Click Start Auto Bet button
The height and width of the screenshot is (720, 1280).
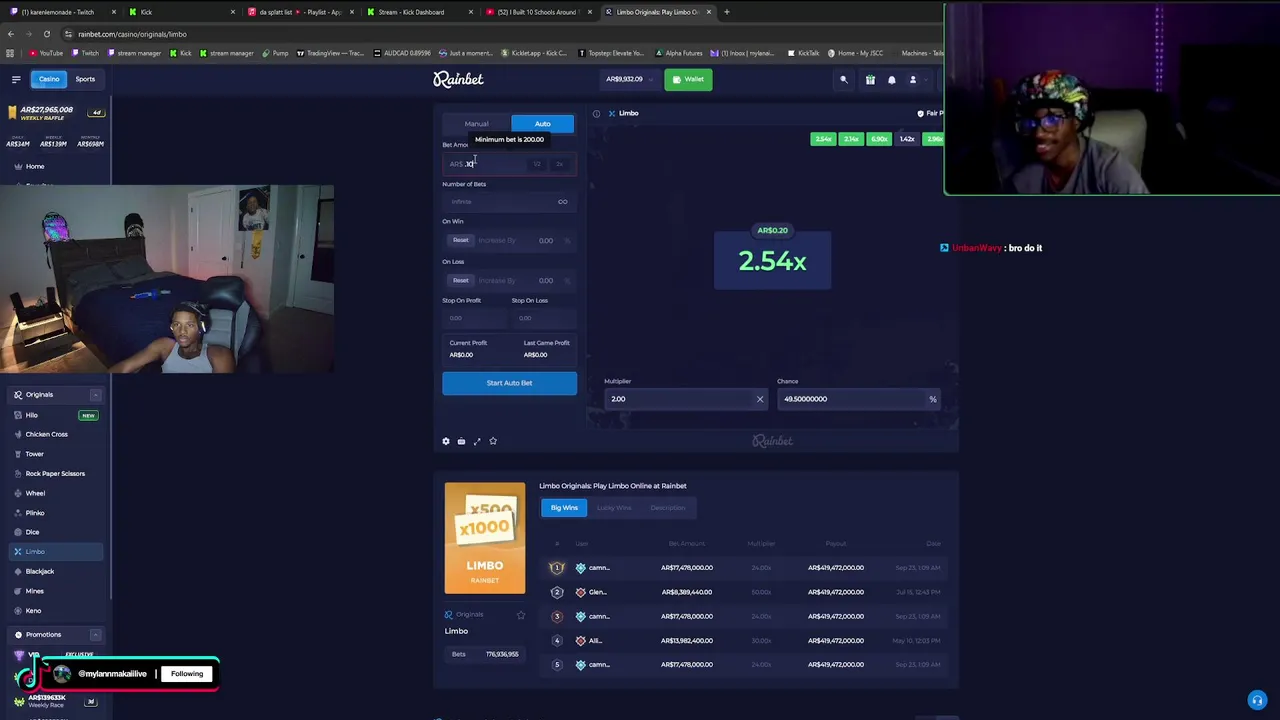[x=509, y=383]
